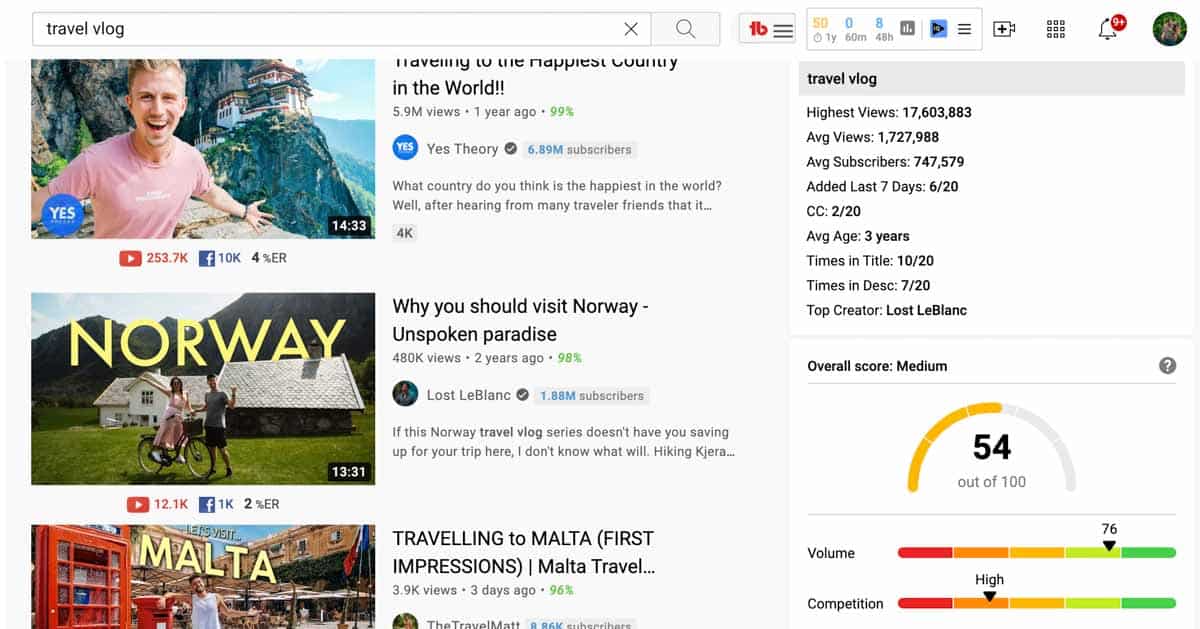Image resolution: width=1200 pixels, height=629 pixels.
Task: Click the create video camera icon
Action: tap(1004, 29)
